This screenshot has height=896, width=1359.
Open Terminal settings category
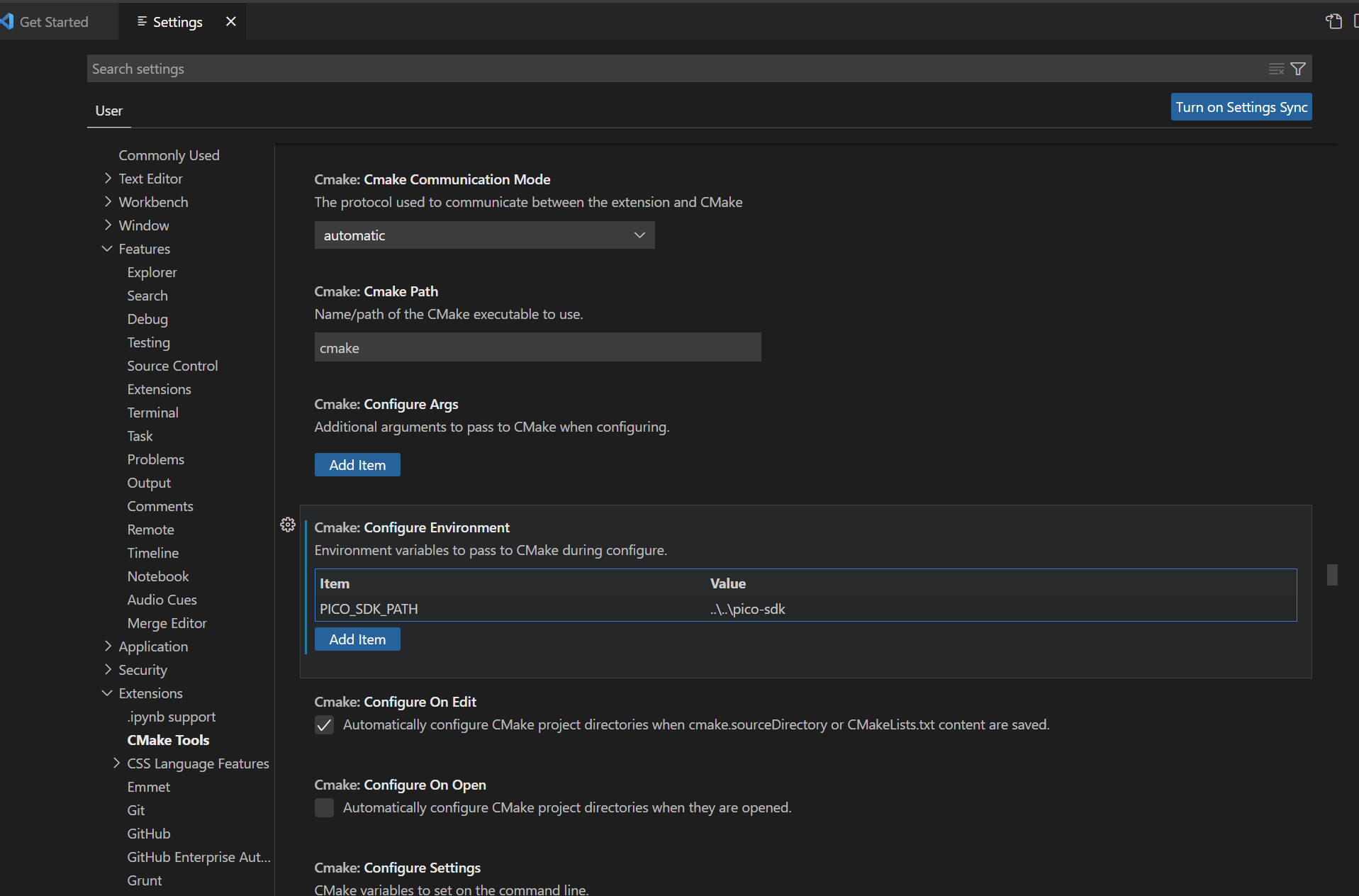tap(152, 412)
